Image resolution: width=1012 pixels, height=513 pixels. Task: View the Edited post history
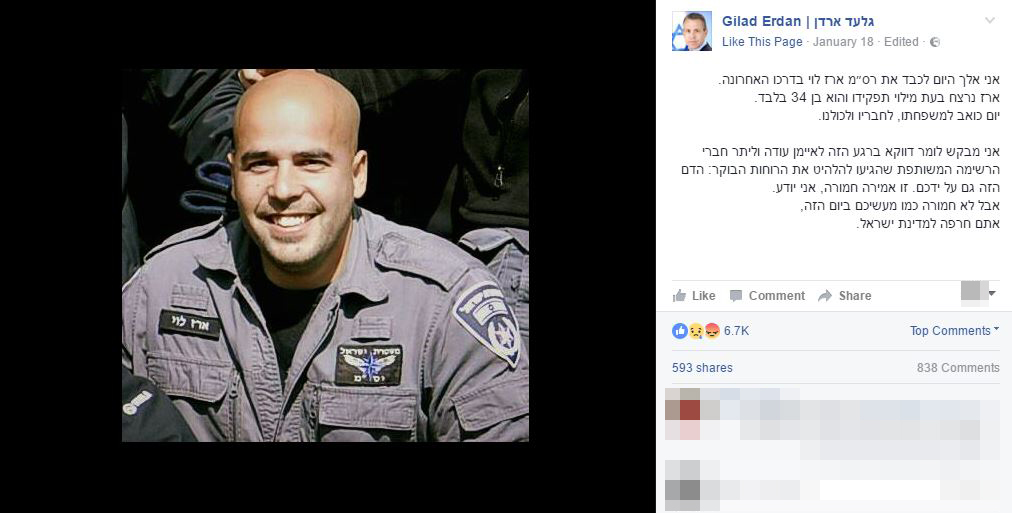[x=901, y=42]
